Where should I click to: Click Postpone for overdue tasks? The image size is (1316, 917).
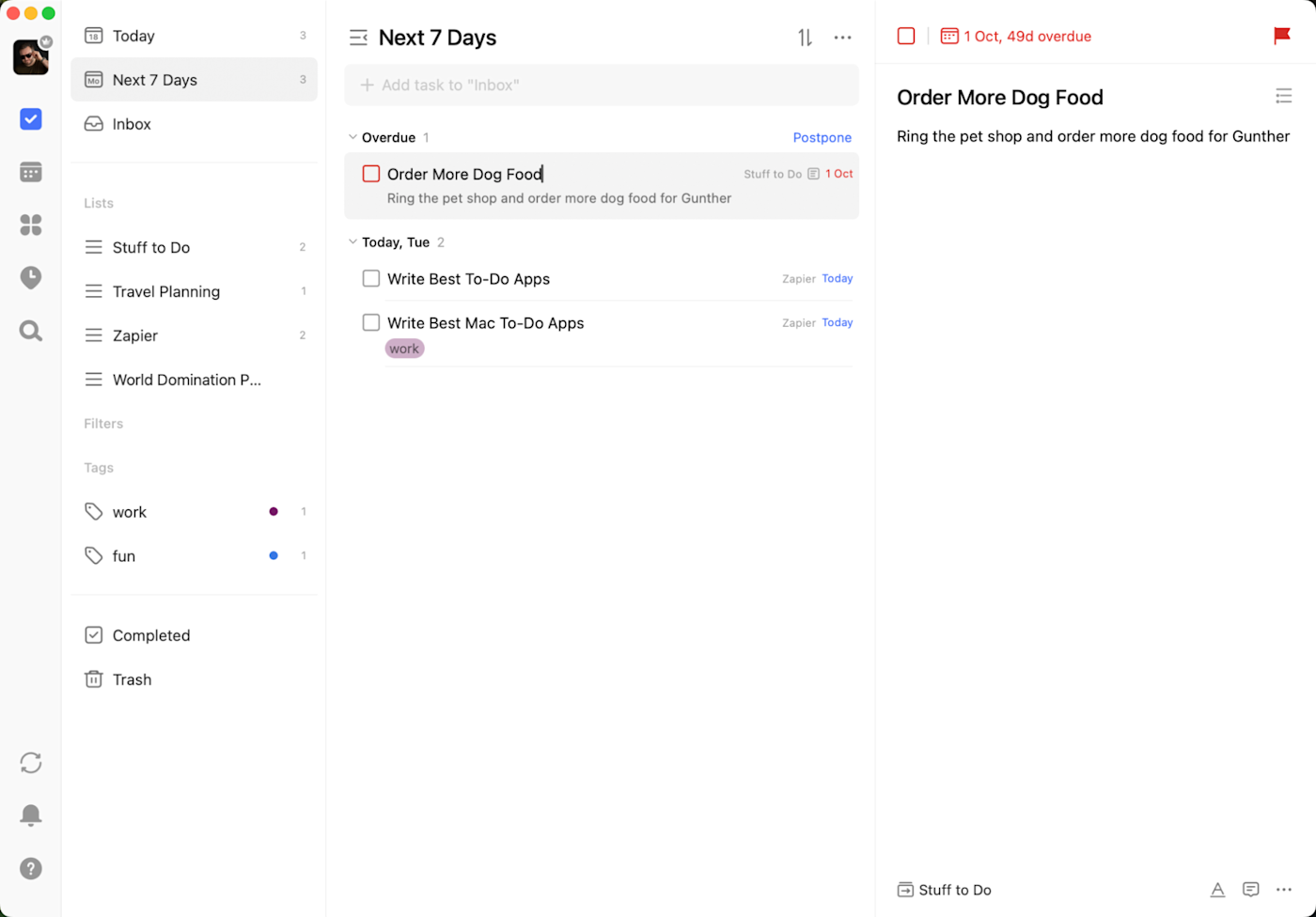pos(822,137)
